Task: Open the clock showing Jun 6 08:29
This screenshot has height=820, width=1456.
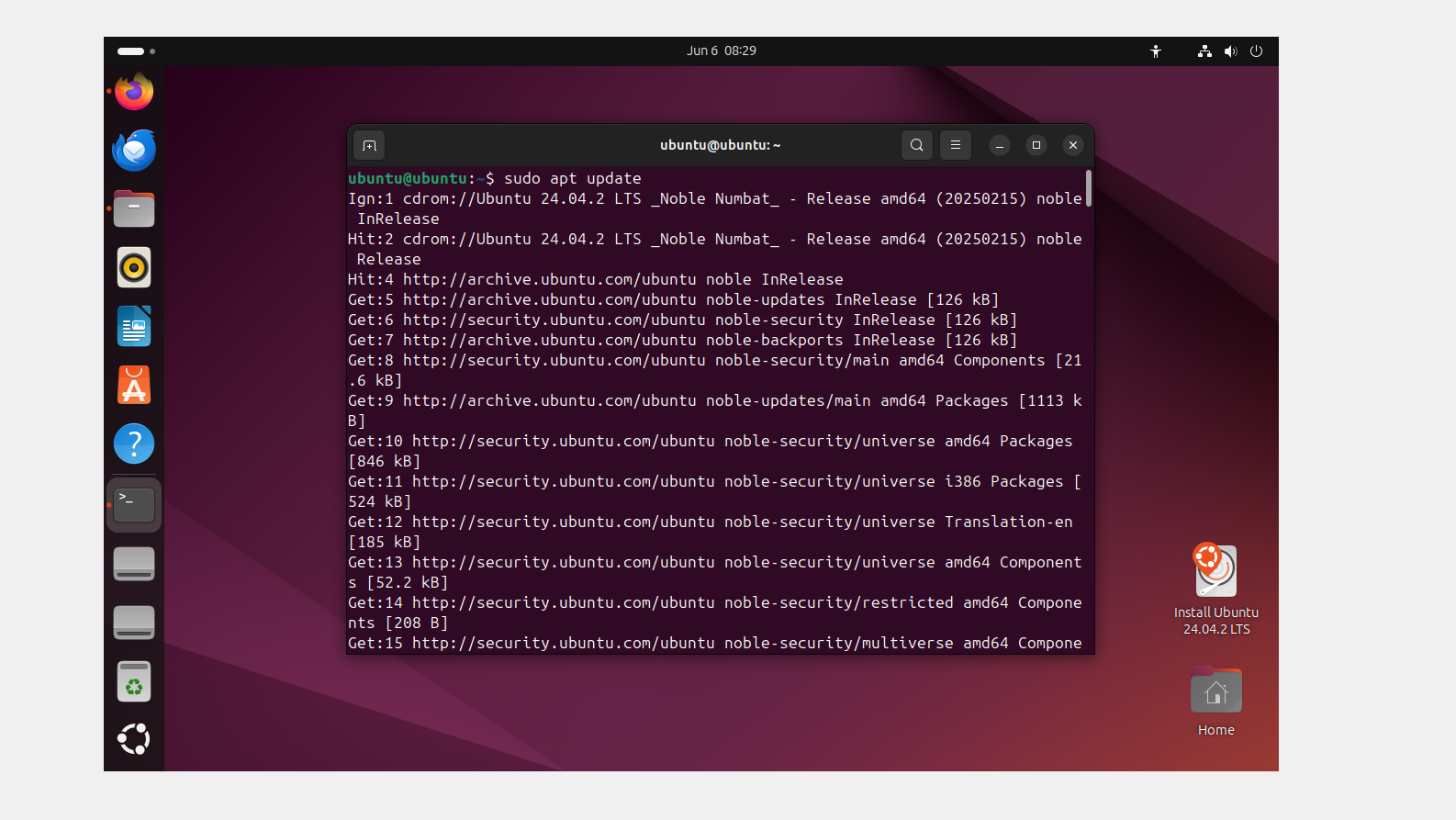Action: pos(722,51)
